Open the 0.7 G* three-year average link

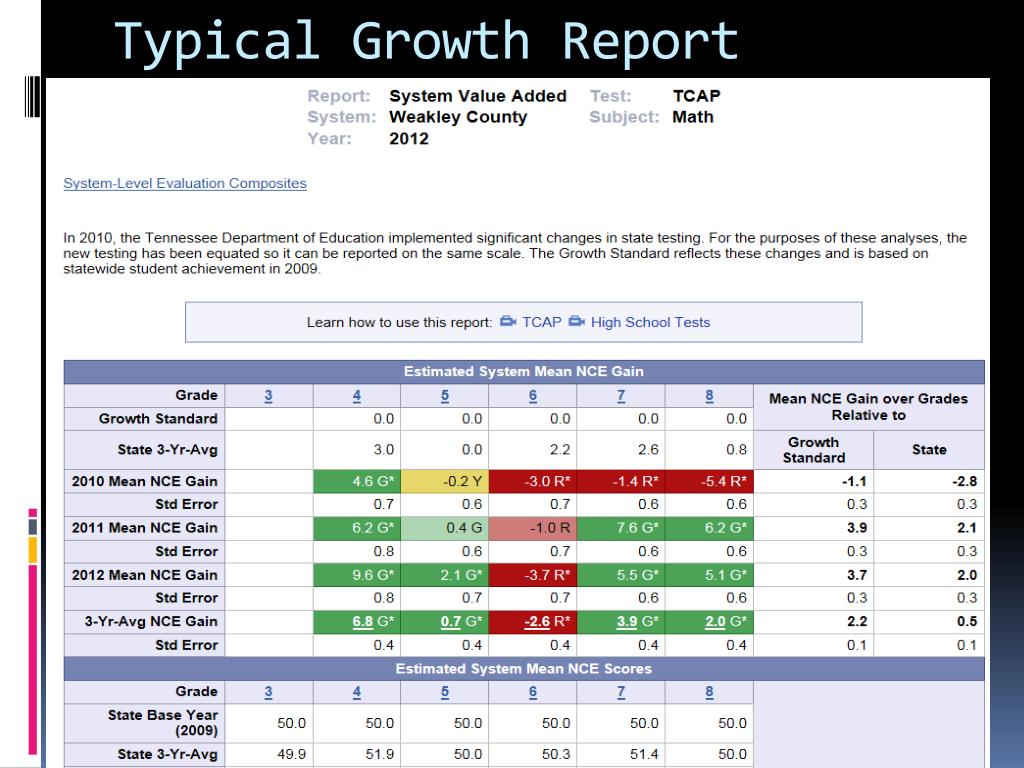click(x=451, y=622)
